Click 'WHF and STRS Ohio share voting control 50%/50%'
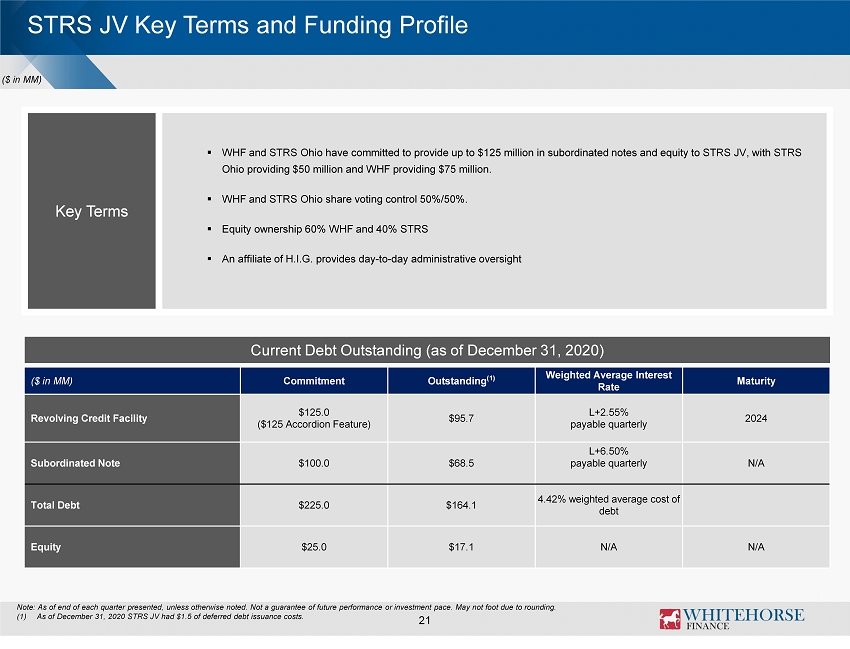The image size is (850, 649). point(344,199)
